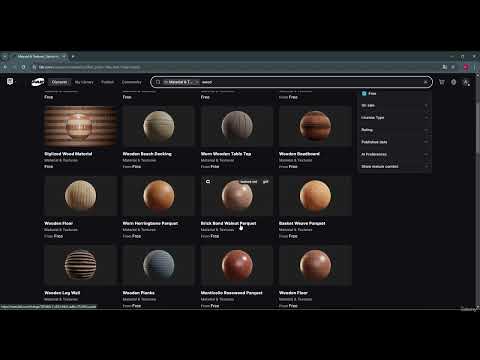
Task: Click the magnifier icon in the search bar
Action: 158,82
